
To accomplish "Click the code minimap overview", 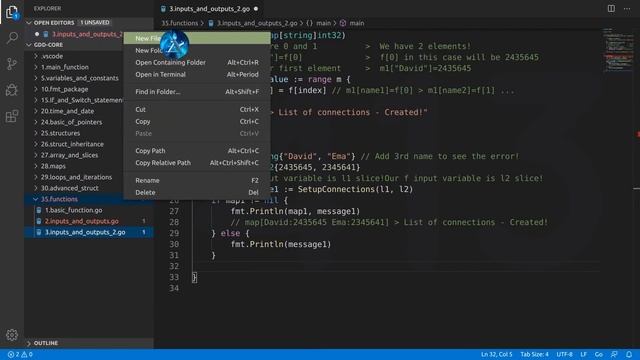I will 618,50.
